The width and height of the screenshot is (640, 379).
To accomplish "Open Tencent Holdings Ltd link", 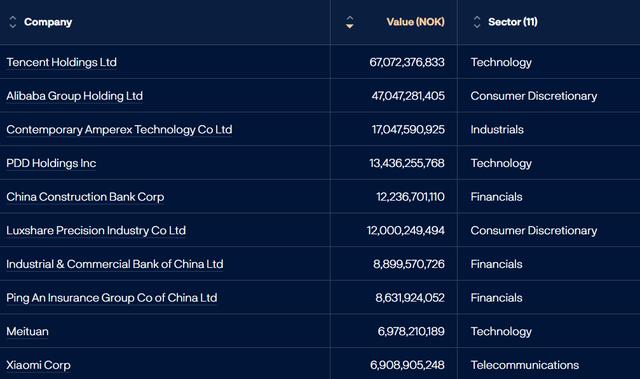I will [61, 62].
